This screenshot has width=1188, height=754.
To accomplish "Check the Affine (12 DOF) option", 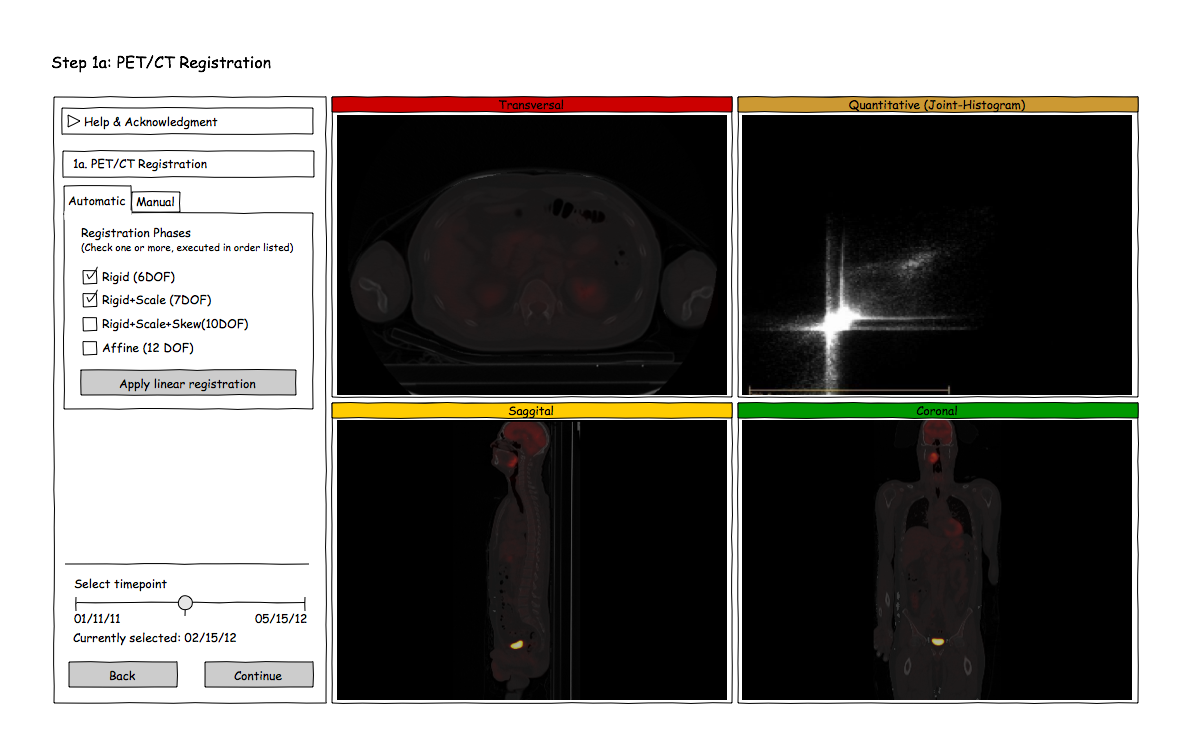I will point(90,348).
